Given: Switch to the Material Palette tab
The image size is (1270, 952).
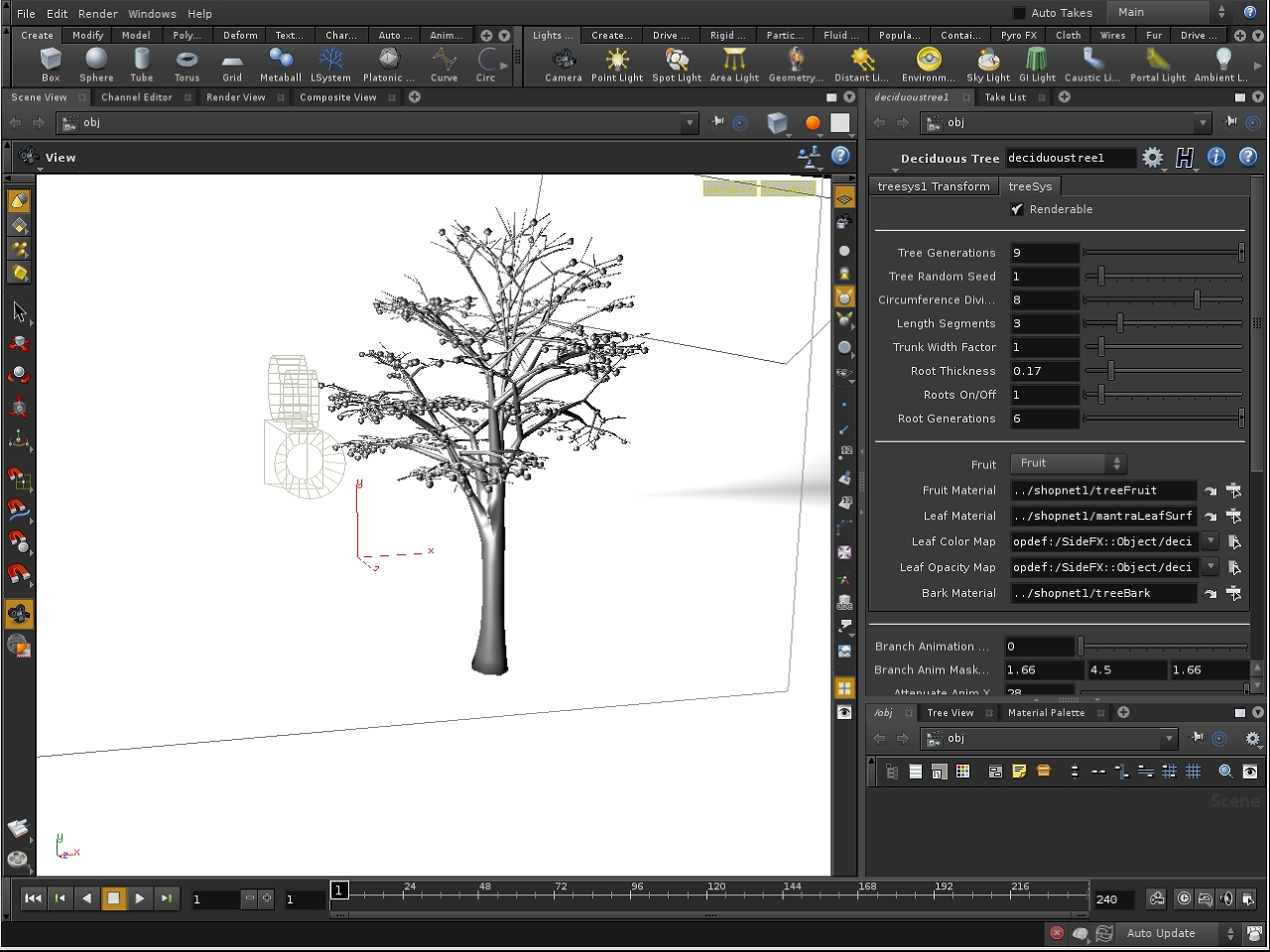Looking at the screenshot, I should click(x=1046, y=713).
